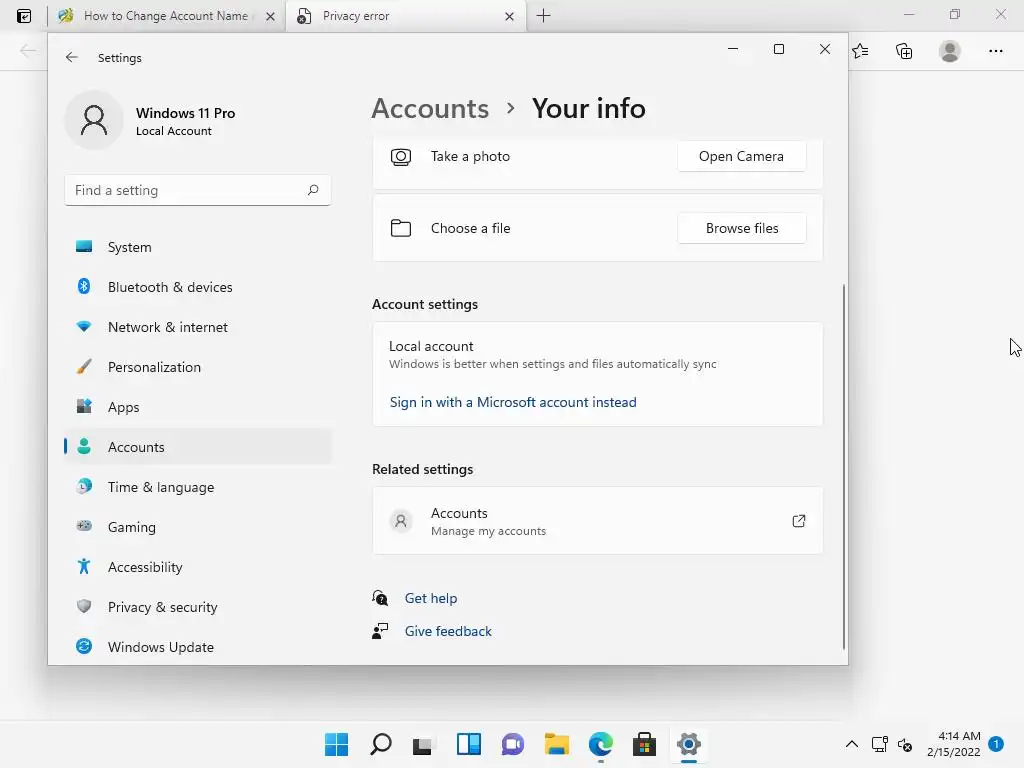Open Widgets from taskbar
This screenshot has width=1024, height=768.
pyautogui.click(x=469, y=744)
